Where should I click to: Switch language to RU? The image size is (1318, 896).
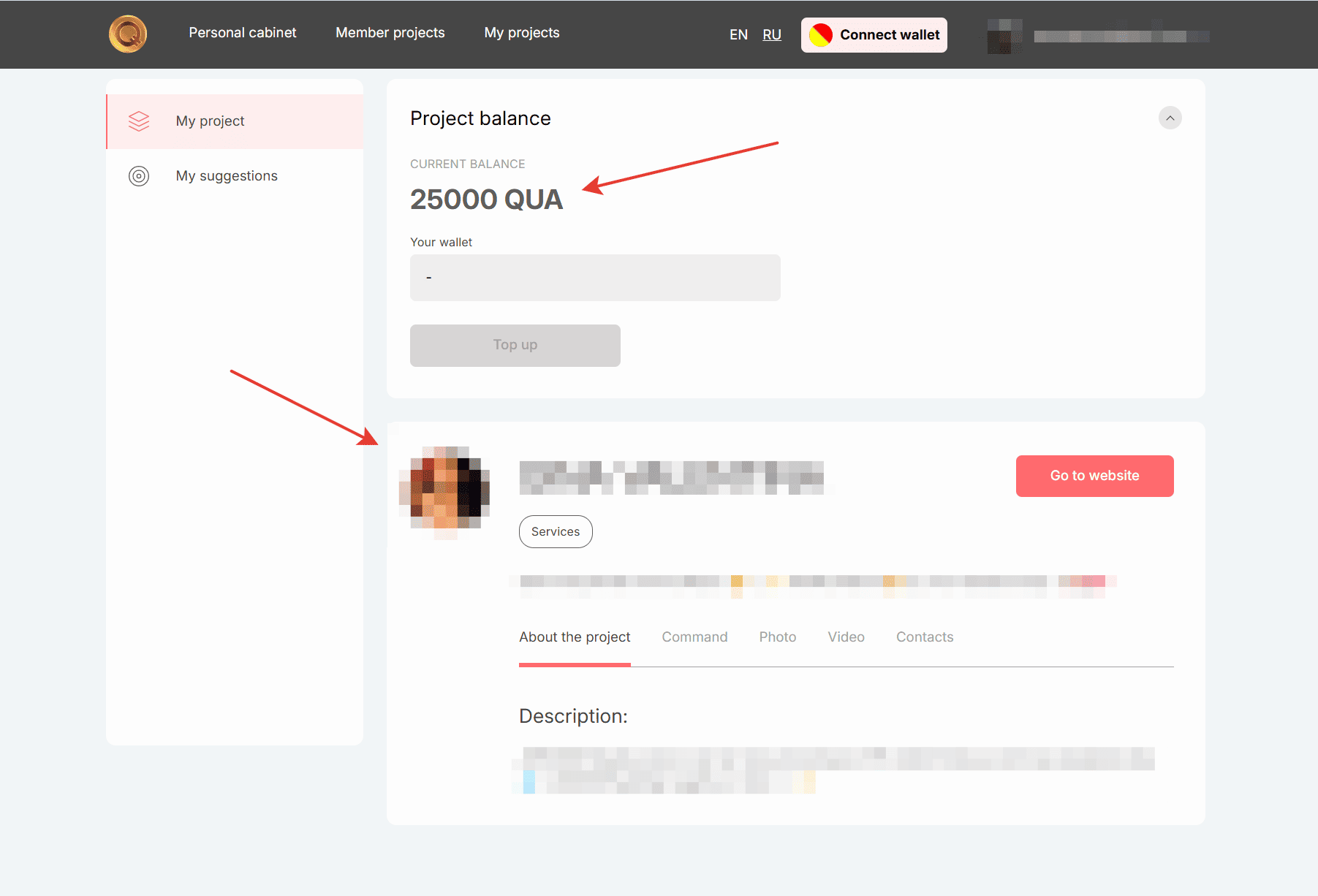coord(772,34)
